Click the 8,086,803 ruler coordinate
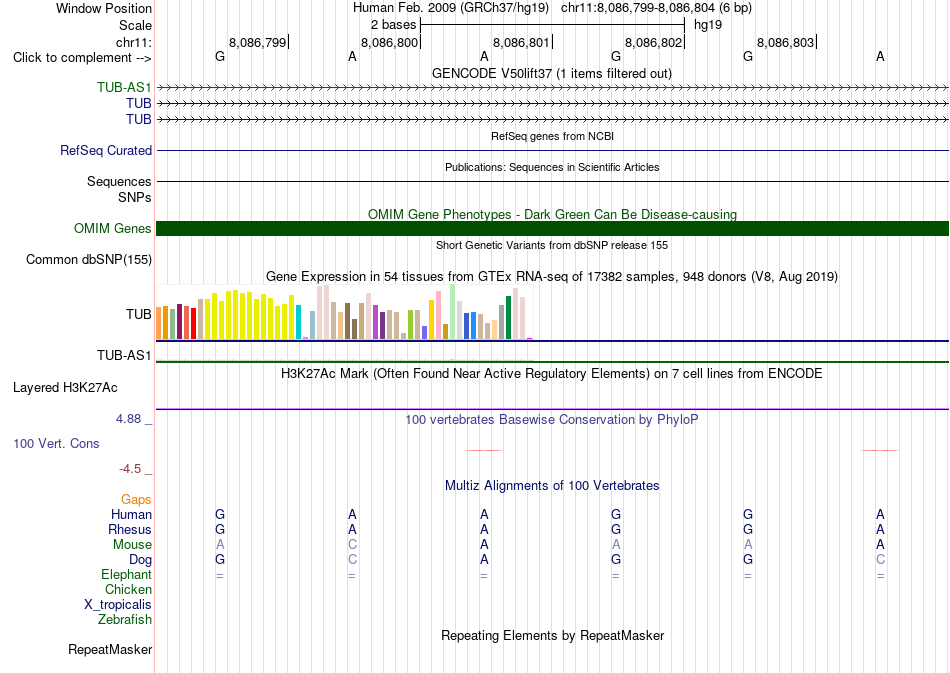Viewport: 950px width, 673px height. pyautogui.click(x=786, y=42)
